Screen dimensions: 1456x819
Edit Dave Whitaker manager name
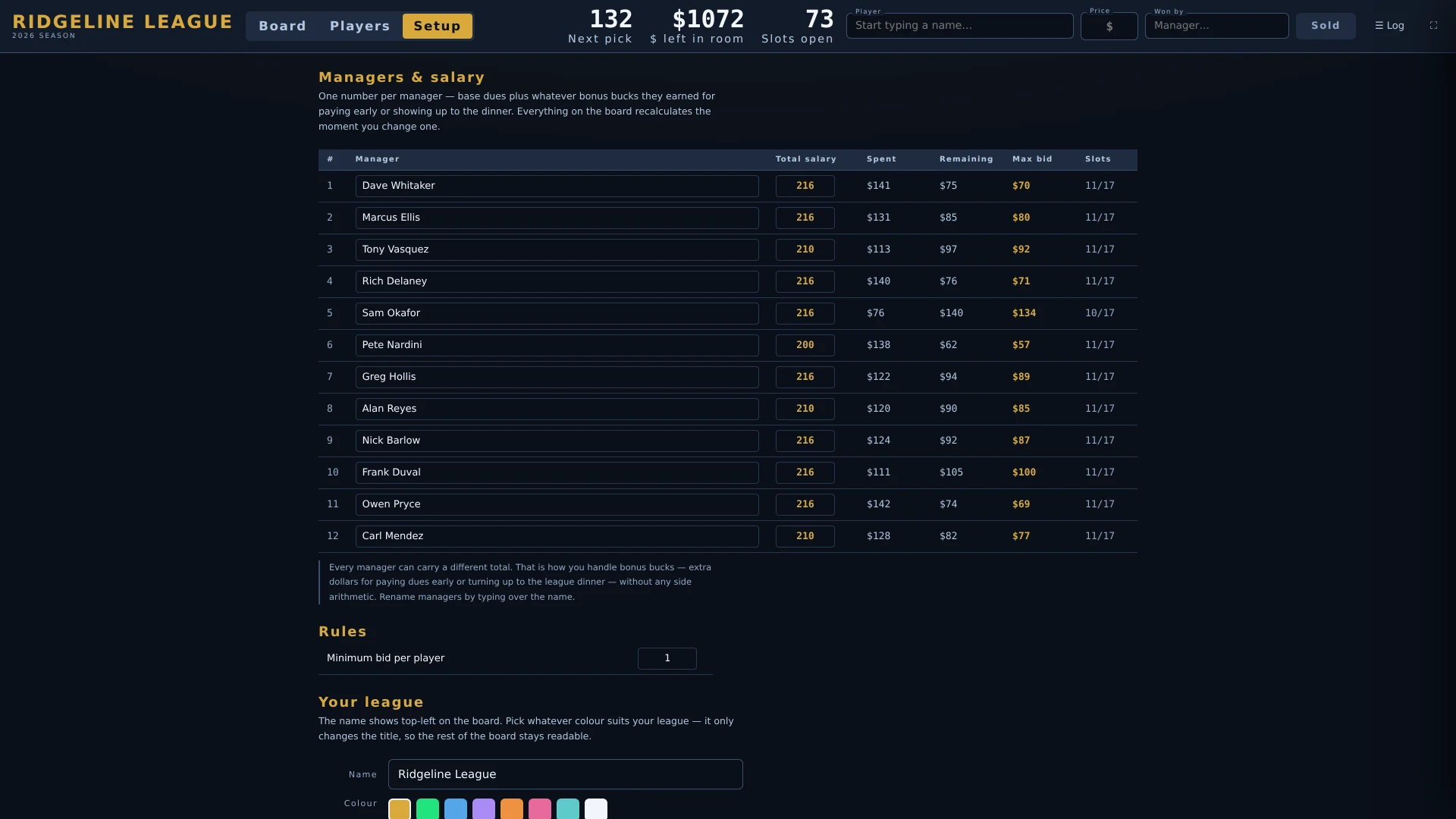pos(557,186)
